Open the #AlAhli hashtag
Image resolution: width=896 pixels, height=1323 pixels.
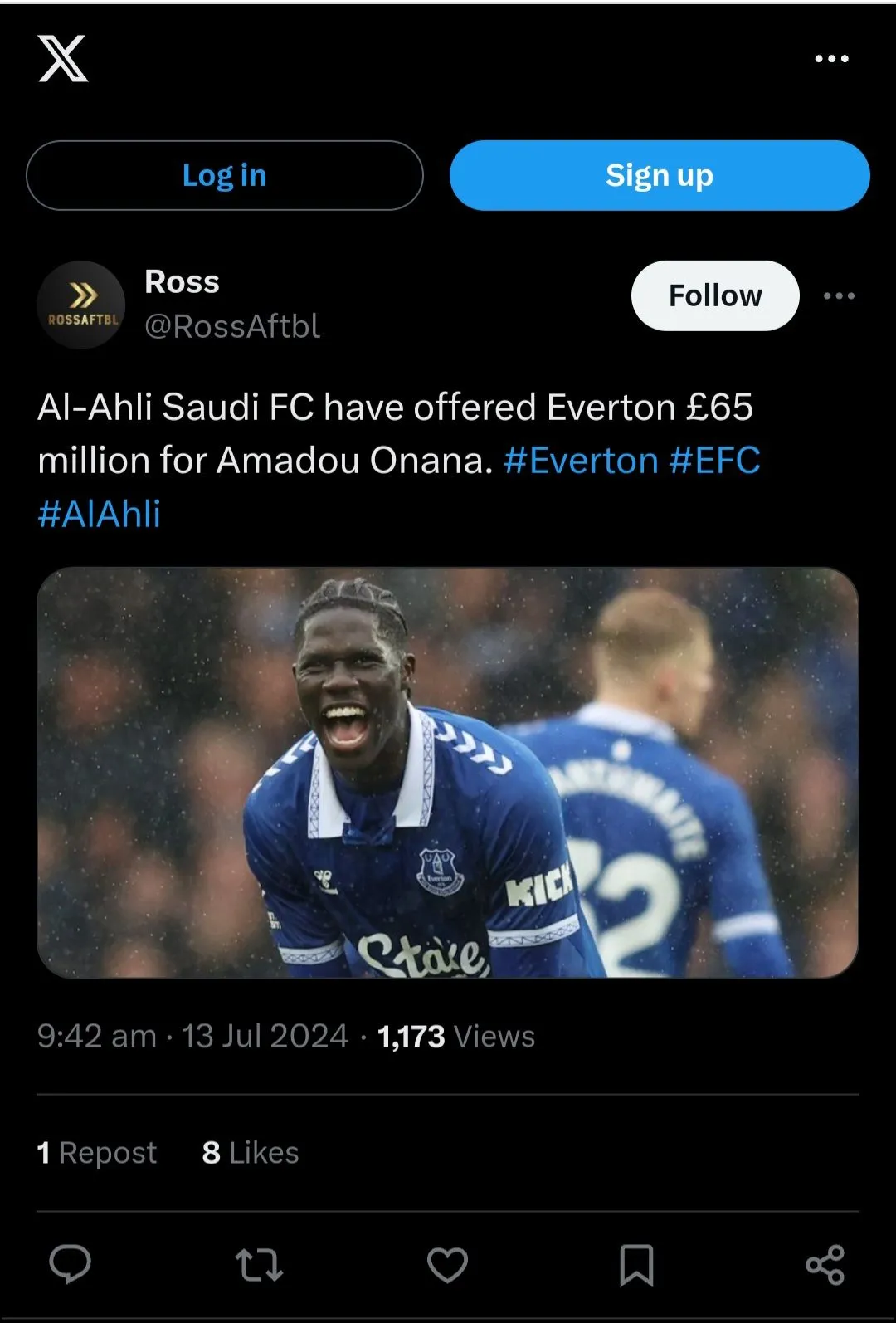[100, 514]
